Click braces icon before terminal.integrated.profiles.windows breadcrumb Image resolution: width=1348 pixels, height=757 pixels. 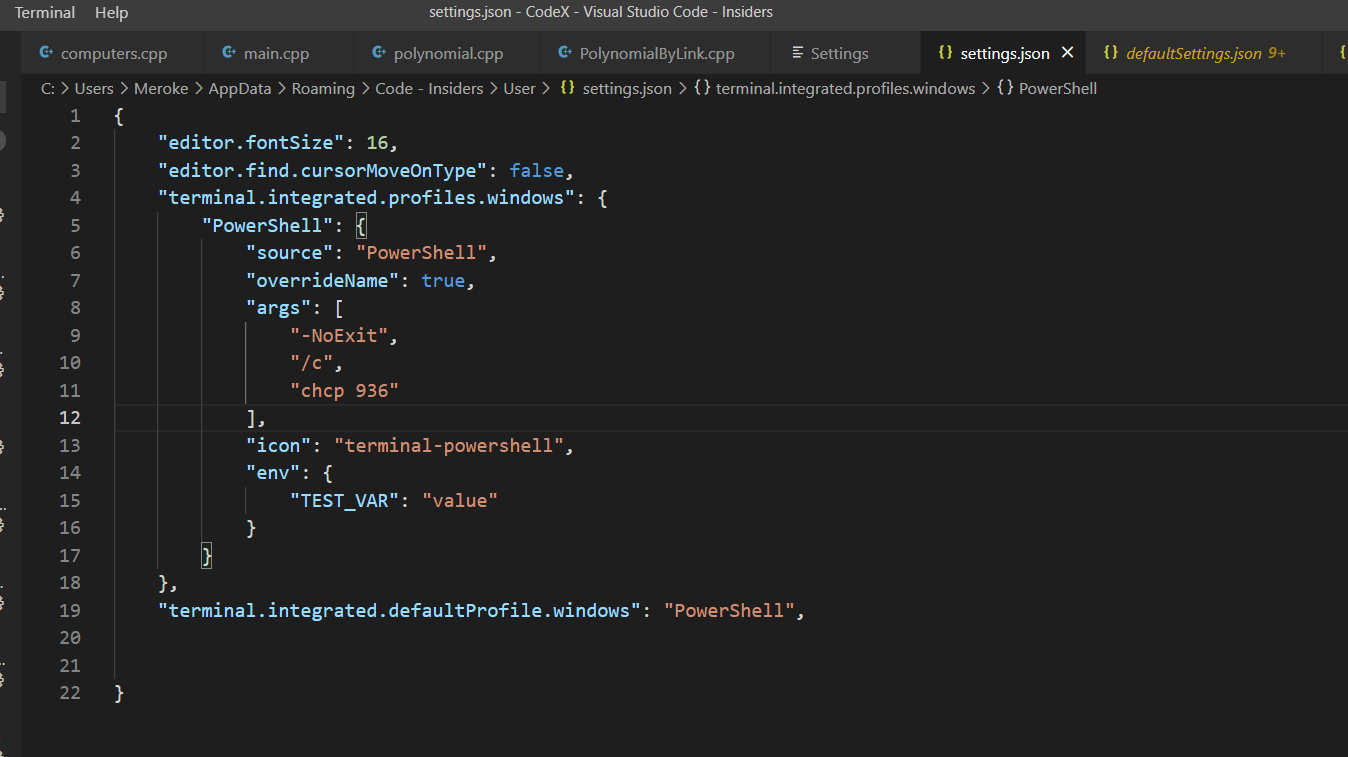[x=702, y=88]
